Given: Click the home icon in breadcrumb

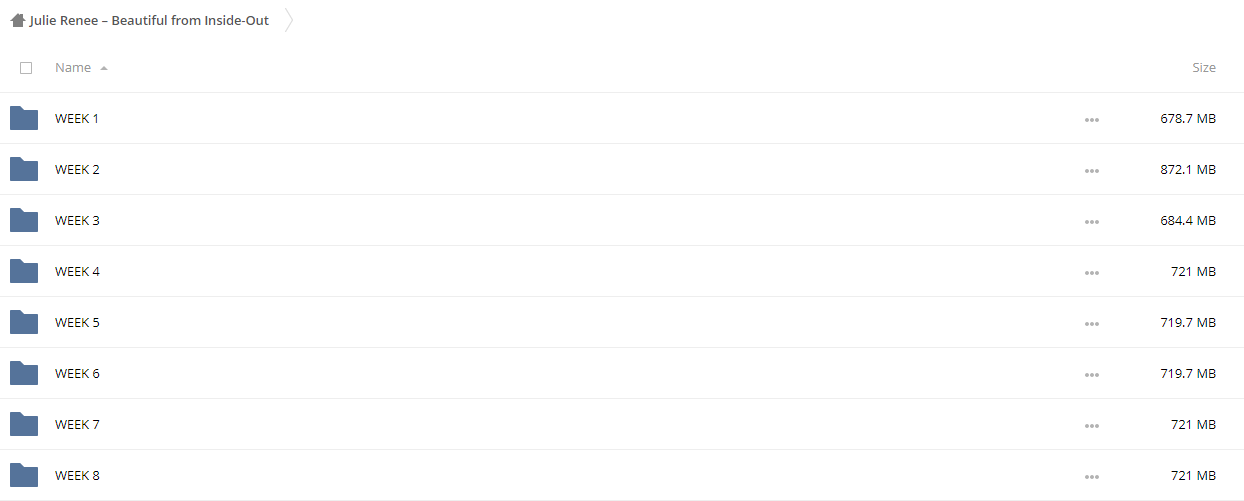Looking at the screenshot, I should click(x=18, y=20).
